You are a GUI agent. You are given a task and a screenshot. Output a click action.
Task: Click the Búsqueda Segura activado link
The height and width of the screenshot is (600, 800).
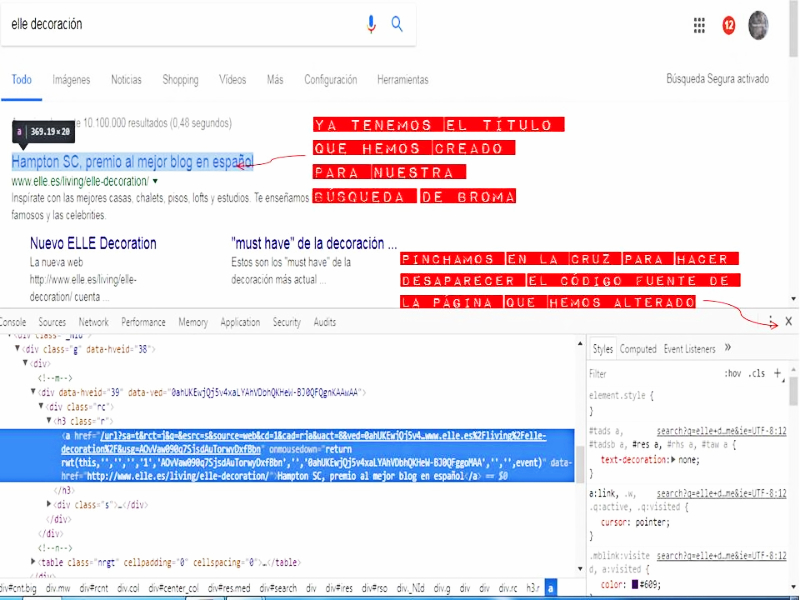pos(717,79)
